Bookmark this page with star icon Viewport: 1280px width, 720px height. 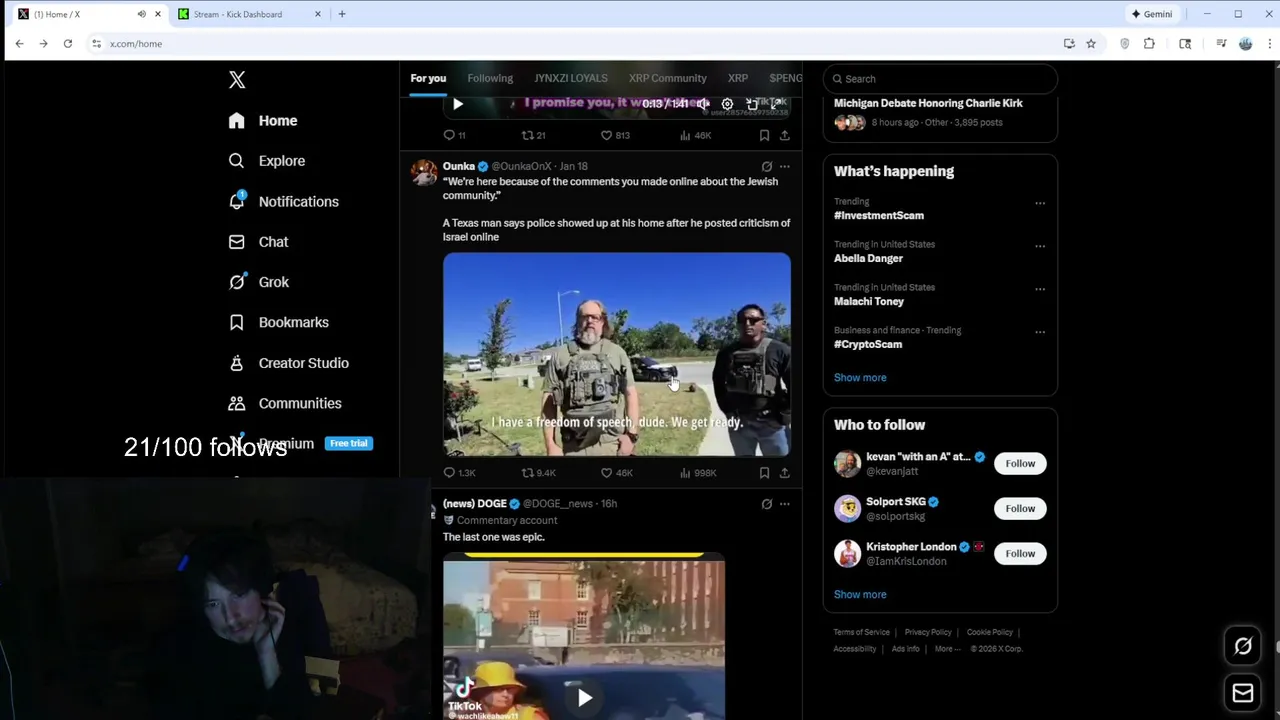pyautogui.click(x=1091, y=44)
